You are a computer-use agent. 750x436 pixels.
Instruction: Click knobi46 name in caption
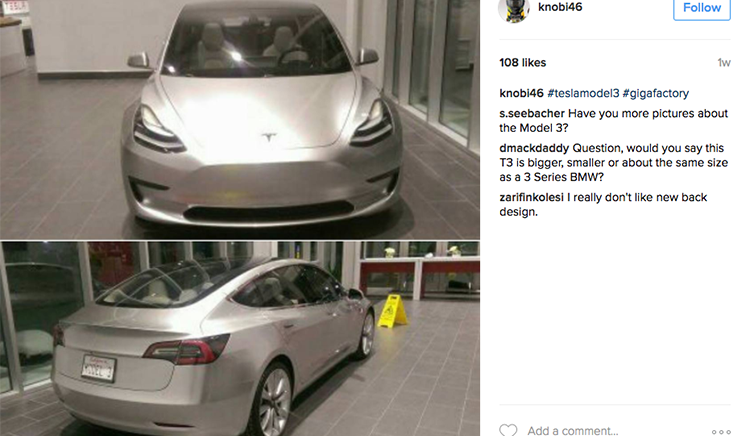coord(521,93)
